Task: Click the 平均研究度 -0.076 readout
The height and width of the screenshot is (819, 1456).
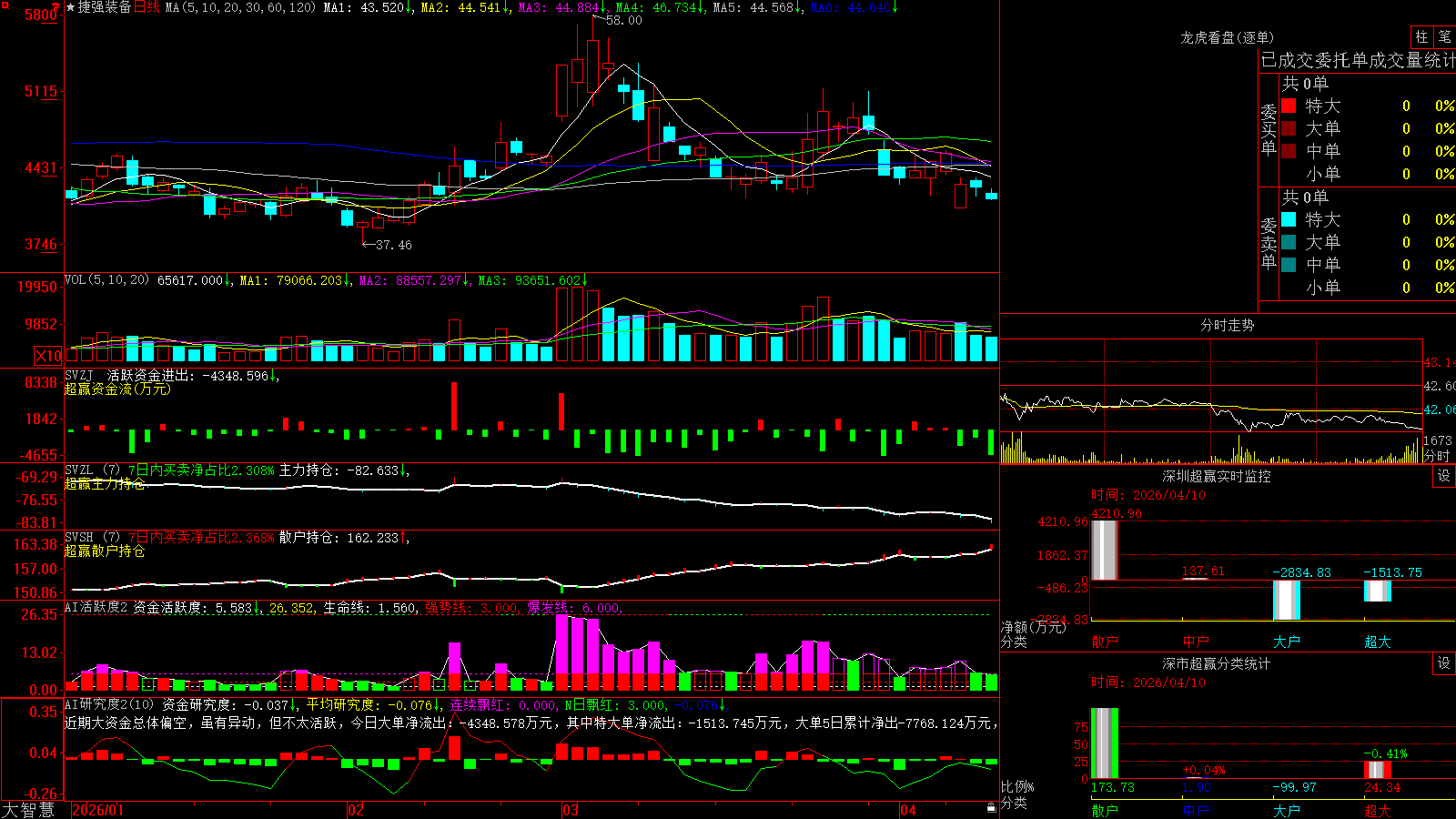Action: pos(369,704)
